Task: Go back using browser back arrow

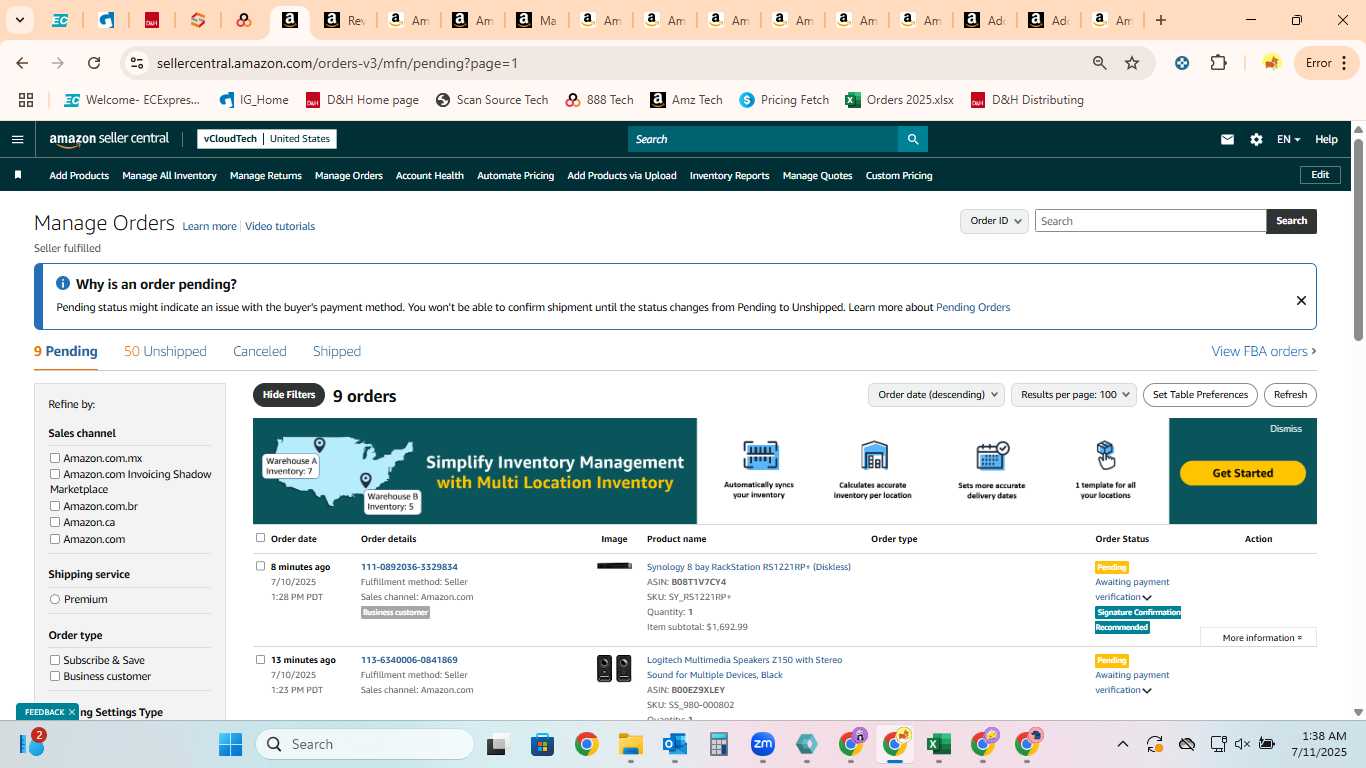Action: [22, 63]
